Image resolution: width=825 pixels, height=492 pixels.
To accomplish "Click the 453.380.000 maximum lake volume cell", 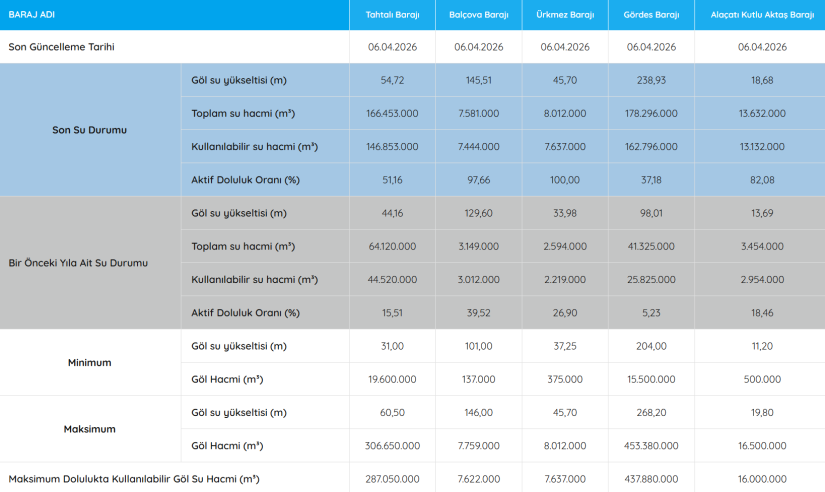I will pyautogui.click(x=651, y=446).
